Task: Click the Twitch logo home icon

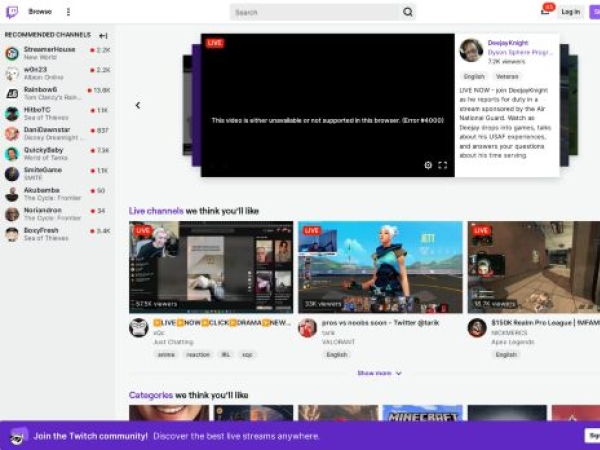Action: click(x=12, y=12)
